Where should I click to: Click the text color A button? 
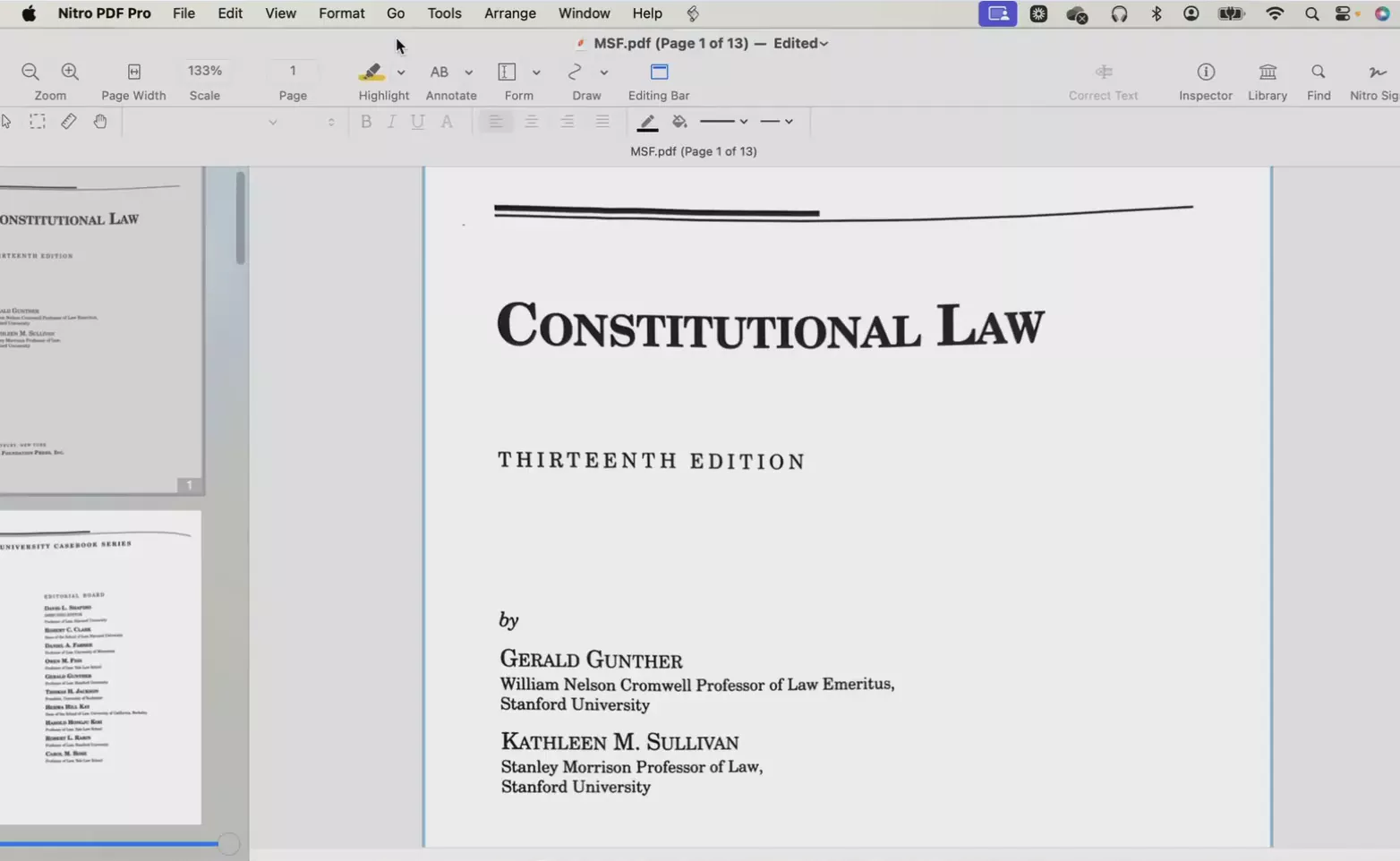(x=447, y=122)
